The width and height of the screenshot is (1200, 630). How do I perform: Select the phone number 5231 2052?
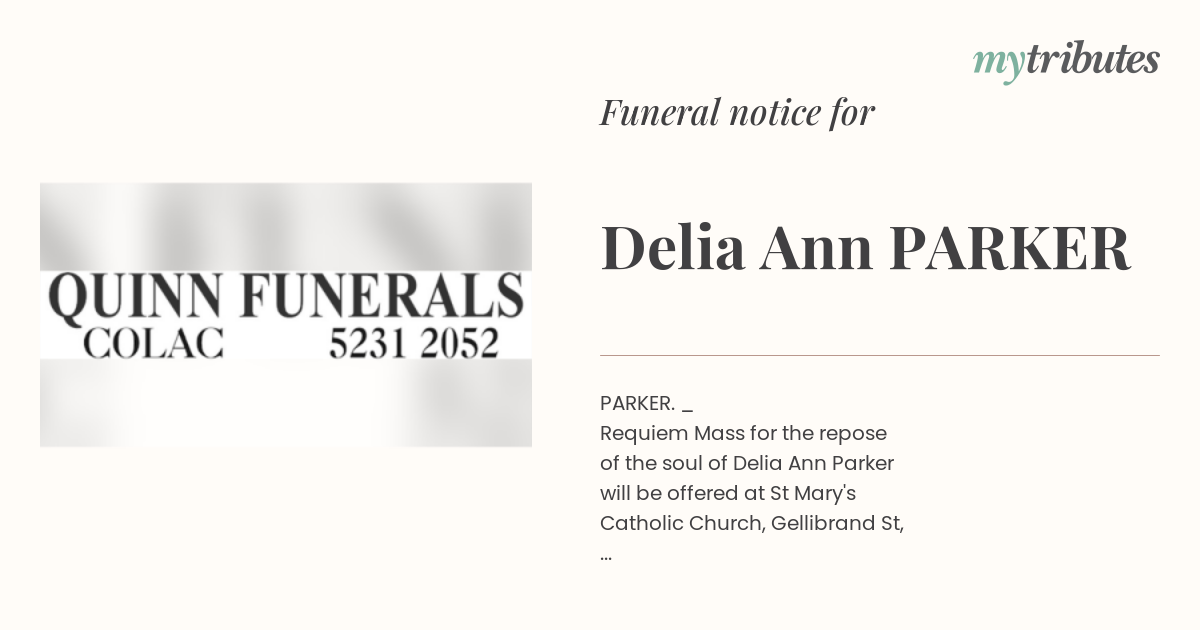(413, 343)
